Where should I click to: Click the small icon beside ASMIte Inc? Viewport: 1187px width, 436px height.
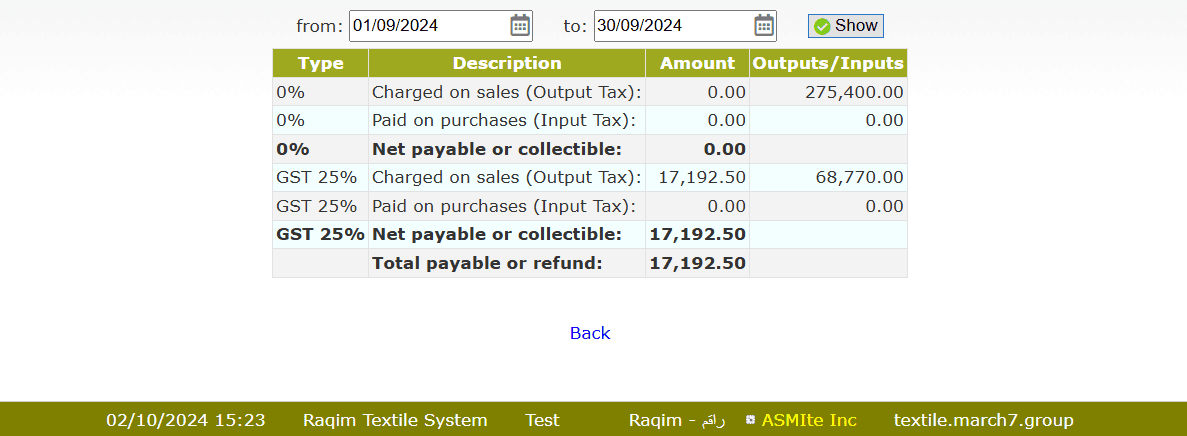coord(750,420)
